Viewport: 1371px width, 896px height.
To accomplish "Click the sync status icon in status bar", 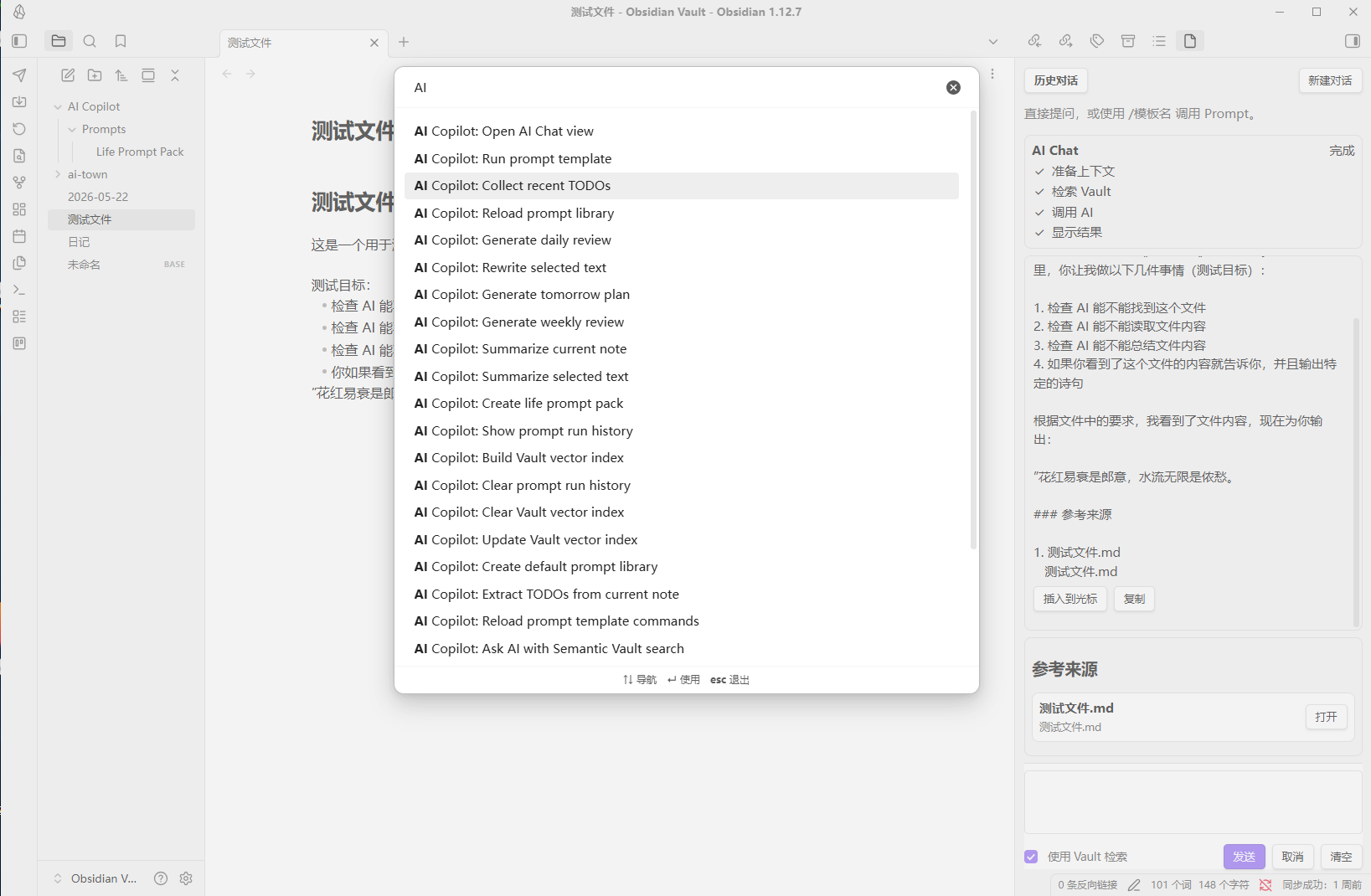I will click(1265, 884).
